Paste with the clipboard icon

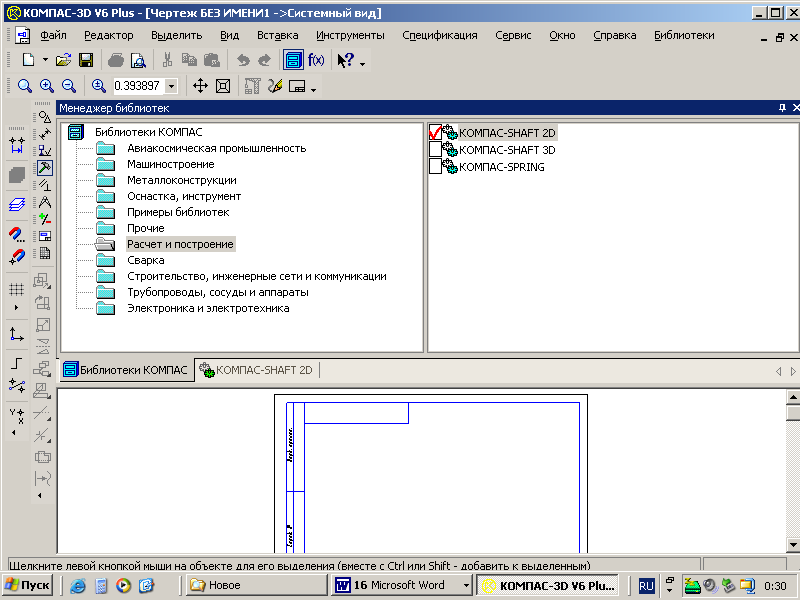(212, 60)
